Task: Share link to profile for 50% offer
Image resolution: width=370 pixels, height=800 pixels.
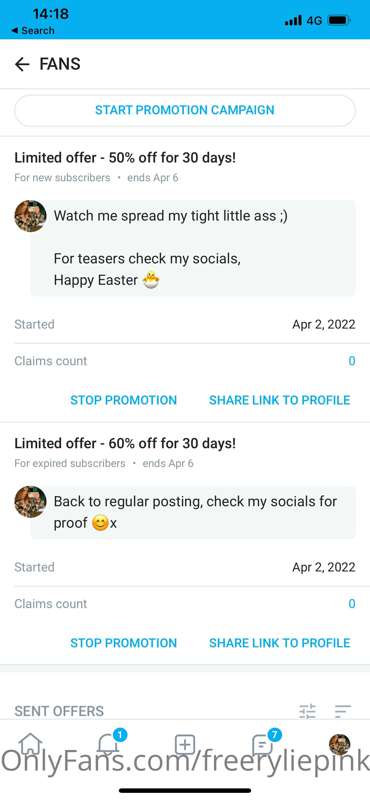Action: coord(280,400)
